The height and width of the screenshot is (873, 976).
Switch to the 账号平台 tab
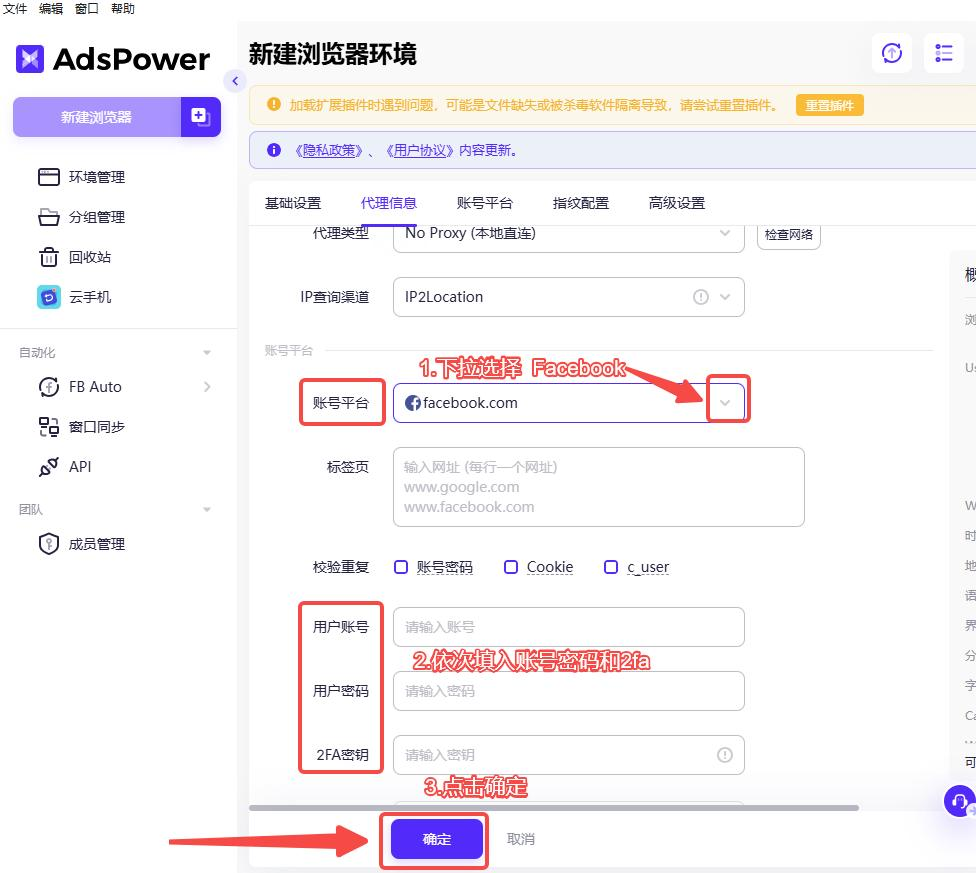[484, 203]
